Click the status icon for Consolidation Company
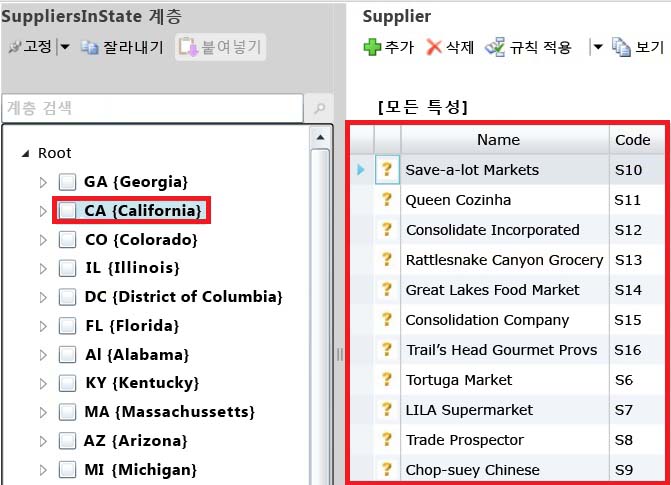Screen dimensions: 671x485 coord(387,319)
